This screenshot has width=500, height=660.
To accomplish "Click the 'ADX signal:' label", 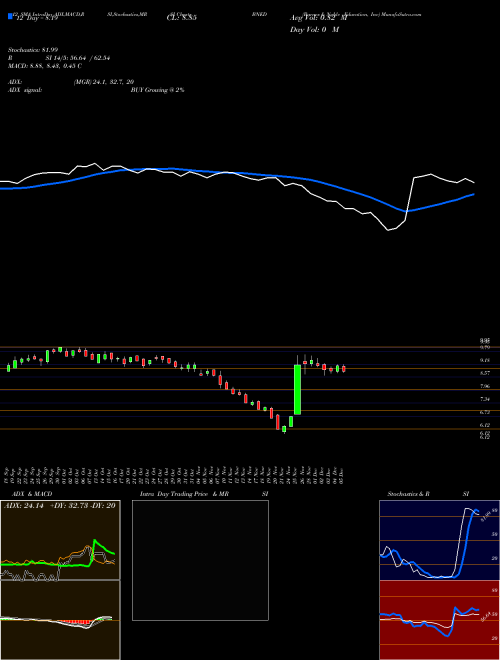I will [x=25, y=90].
